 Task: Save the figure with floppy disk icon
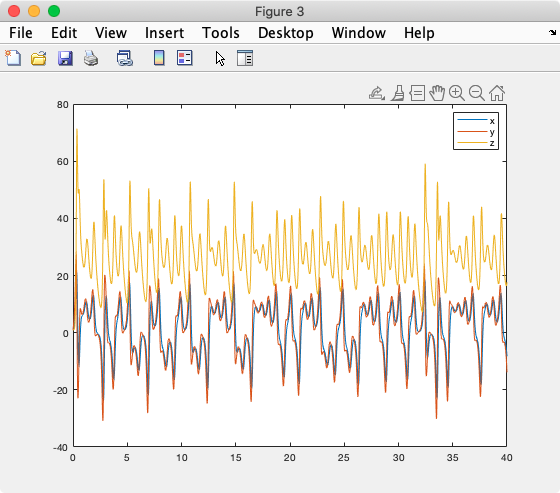(x=65, y=58)
